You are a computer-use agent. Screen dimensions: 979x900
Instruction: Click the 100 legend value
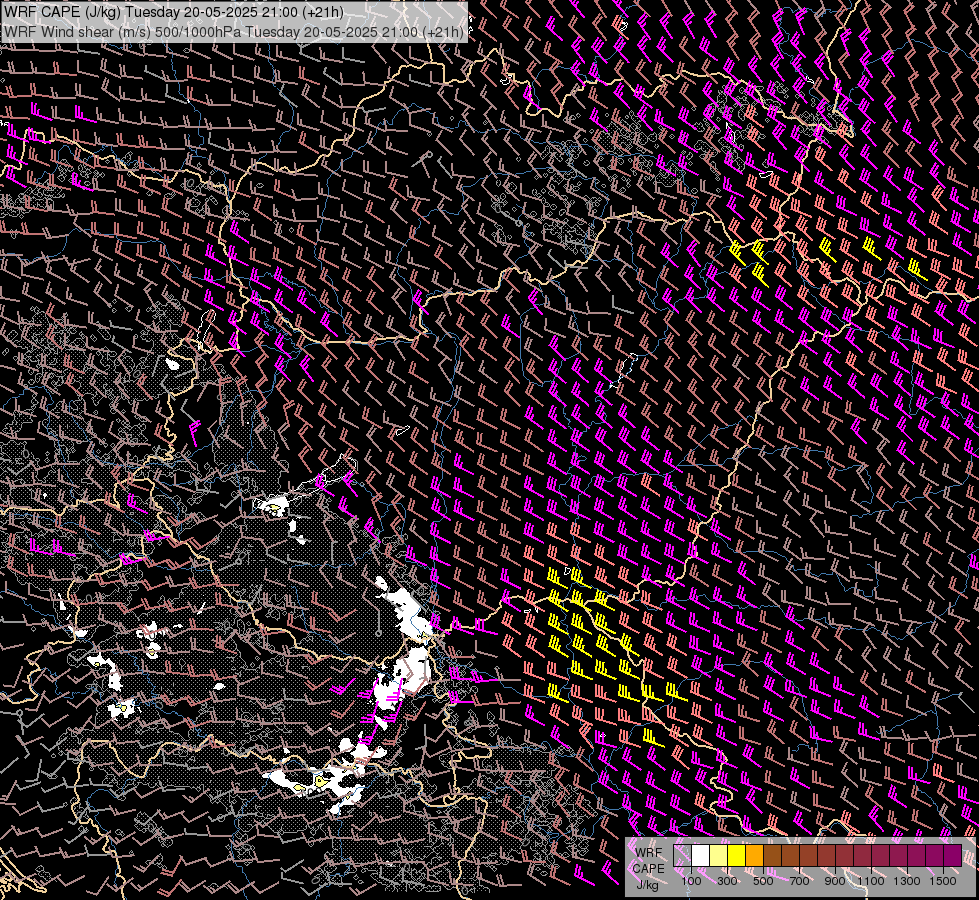(691, 881)
